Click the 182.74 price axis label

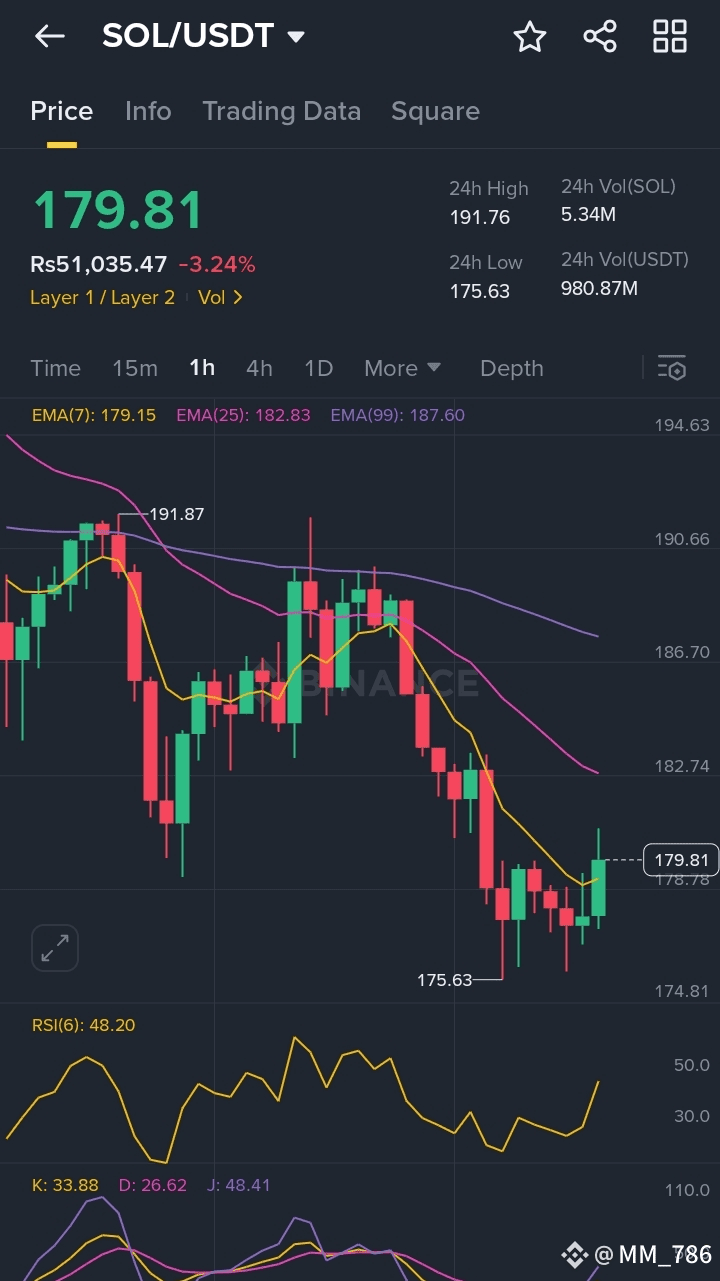click(682, 766)
